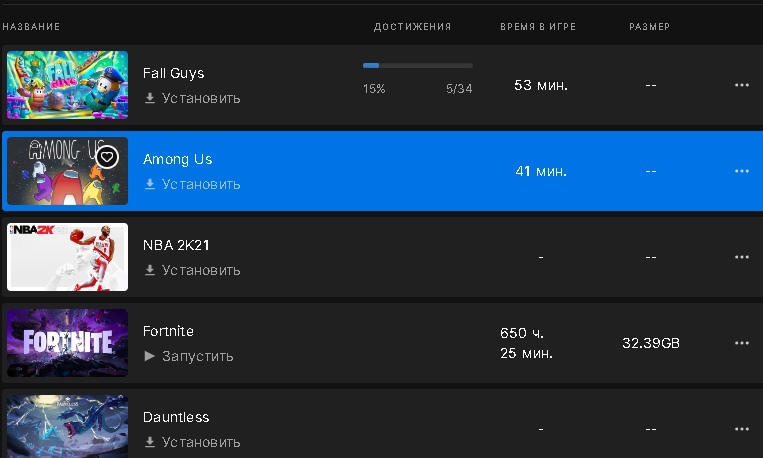Open three-dot options menu for Fortnite

pyautogui.click(x=741, y=343)
